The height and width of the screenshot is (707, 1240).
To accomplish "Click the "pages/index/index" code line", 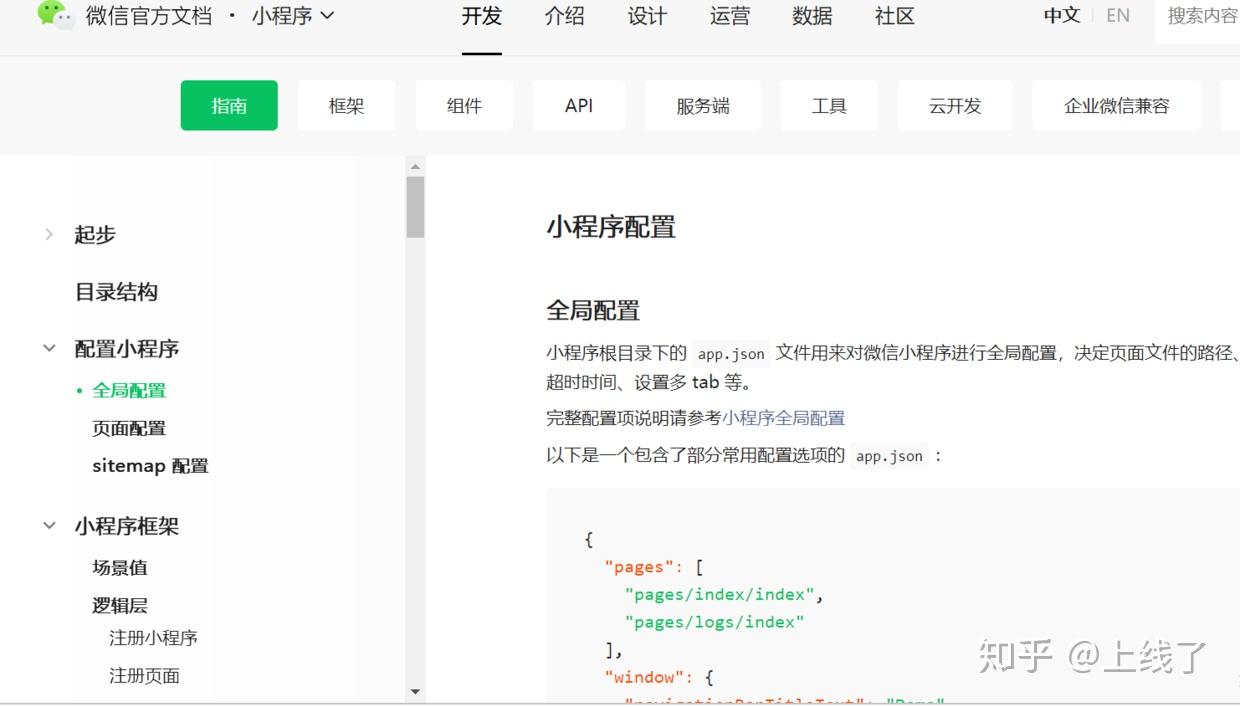I will tap(724, 595).
